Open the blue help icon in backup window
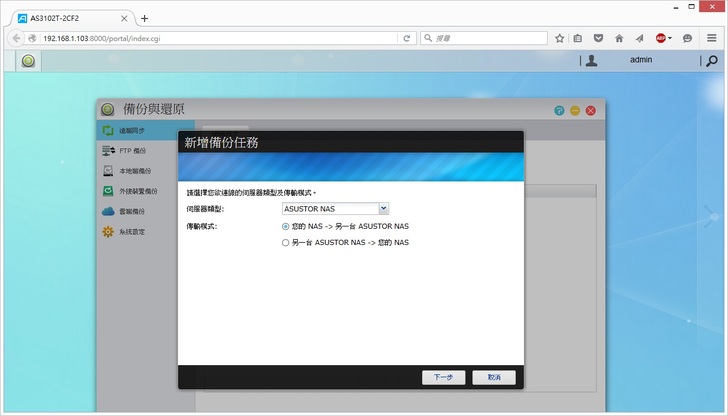Image resolution: width=728 pixels, height=416 pixels. (x=560, y=110)
